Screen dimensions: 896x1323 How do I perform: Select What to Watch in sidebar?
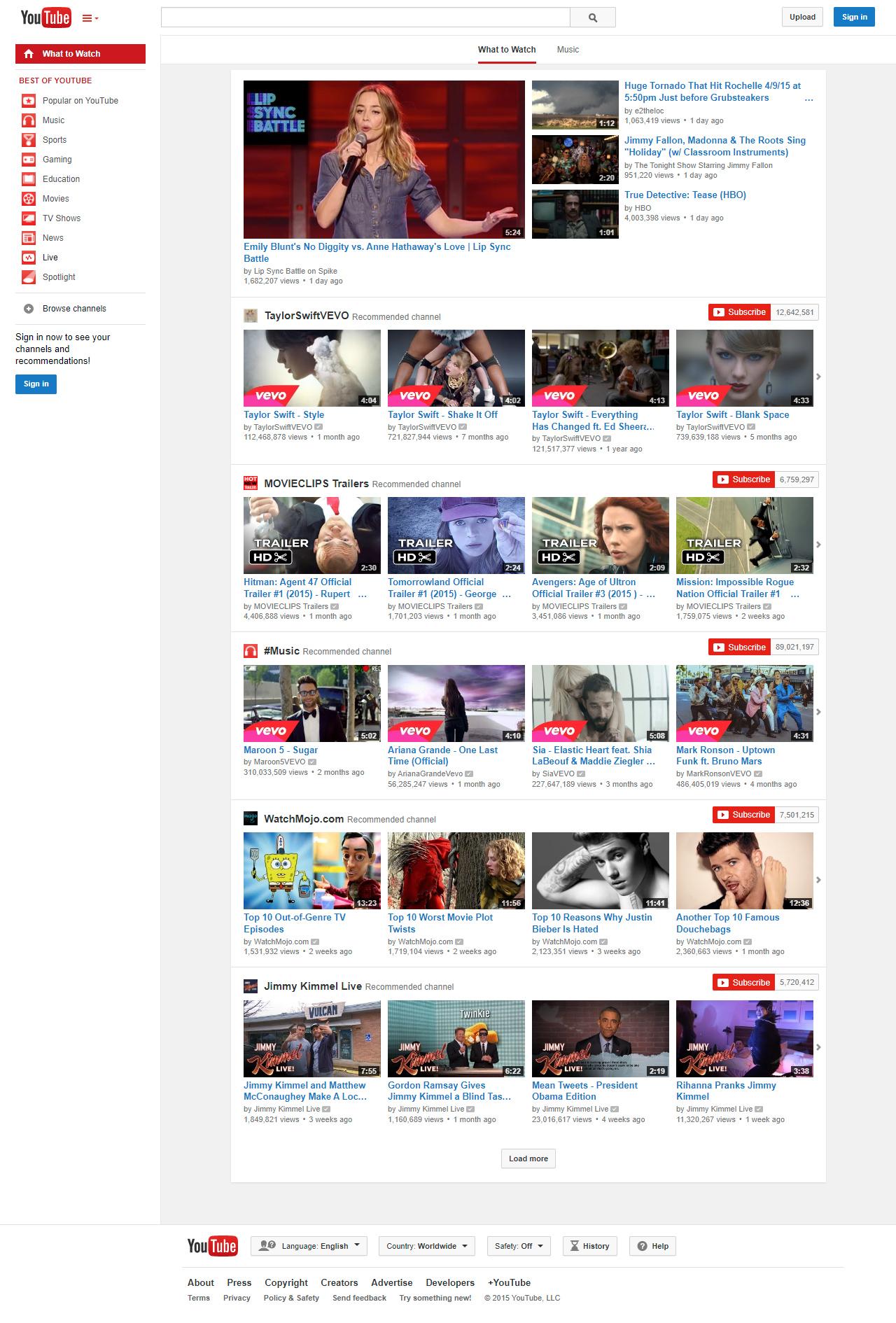(80, 54)
